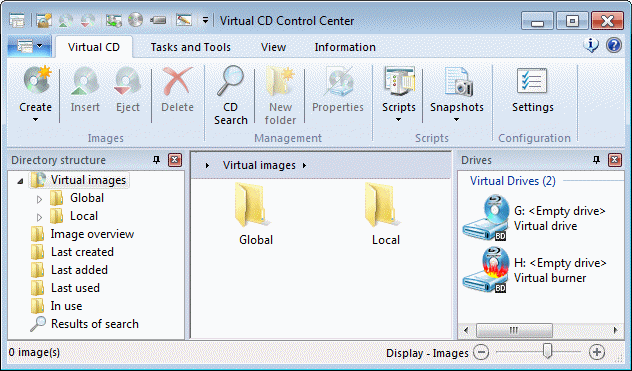This screenshot has height=371, width=632.
Task: Open the Create dropdown arrow
Action: [x=35, y=119]
